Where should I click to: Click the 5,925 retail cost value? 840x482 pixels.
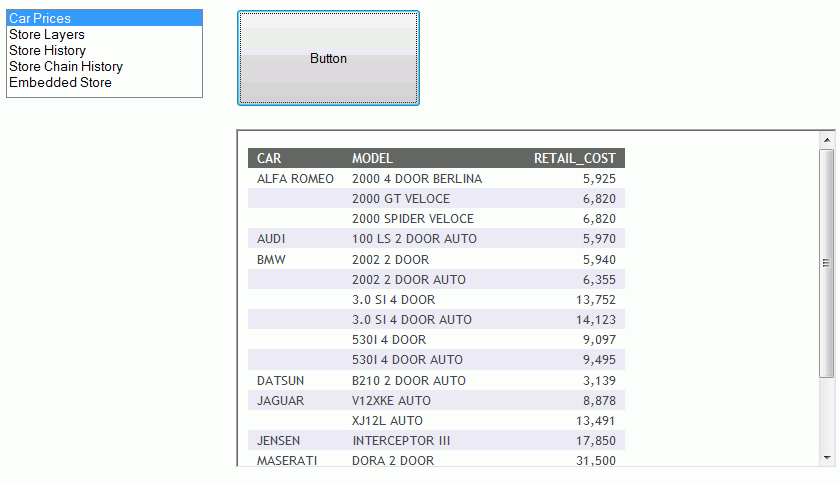(x=599, y=179)
